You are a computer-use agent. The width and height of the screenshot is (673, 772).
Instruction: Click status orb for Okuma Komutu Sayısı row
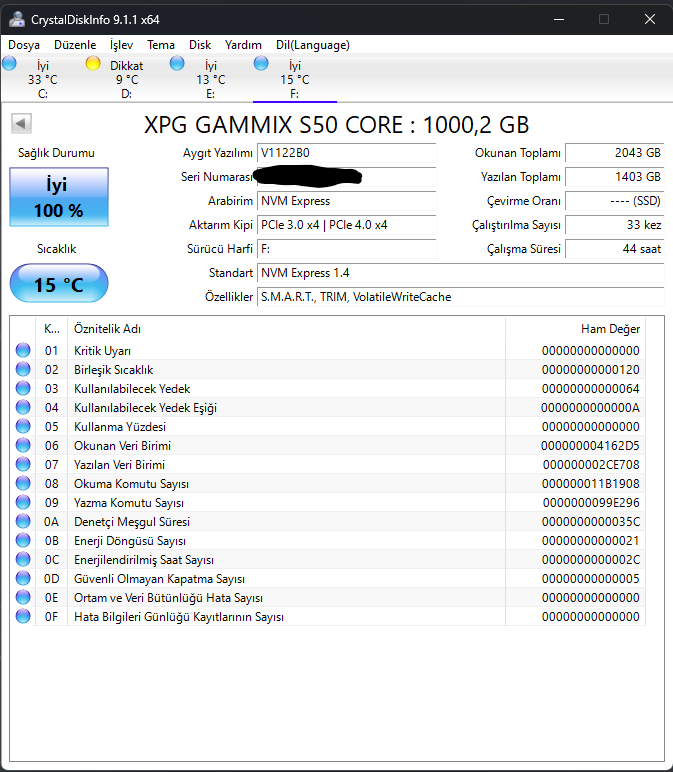click(x=23, y=483)
